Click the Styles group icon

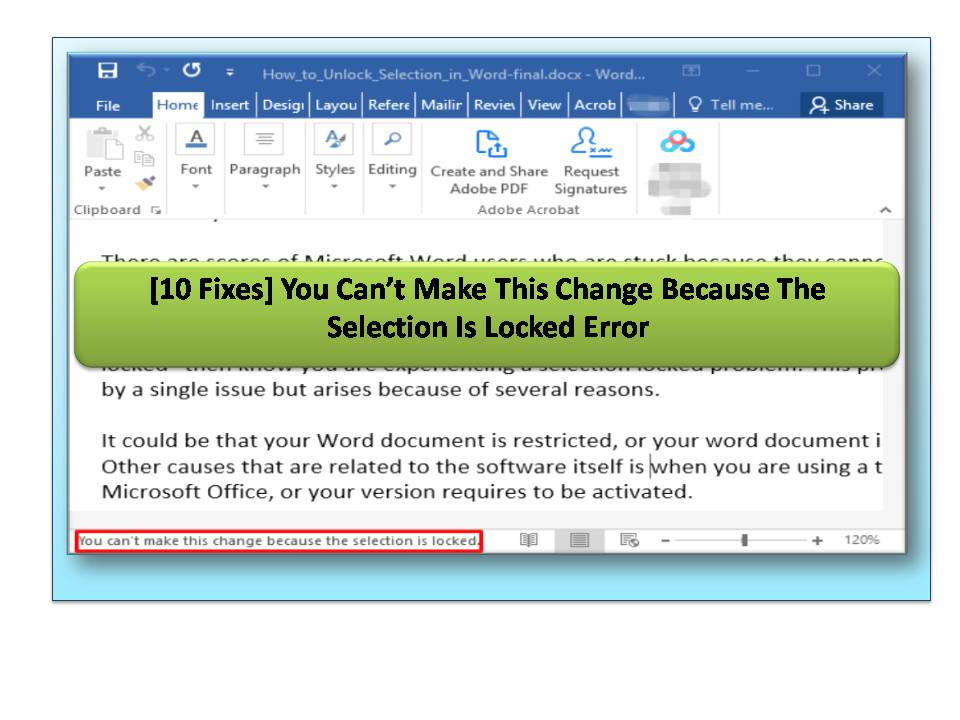pos(334,140)
